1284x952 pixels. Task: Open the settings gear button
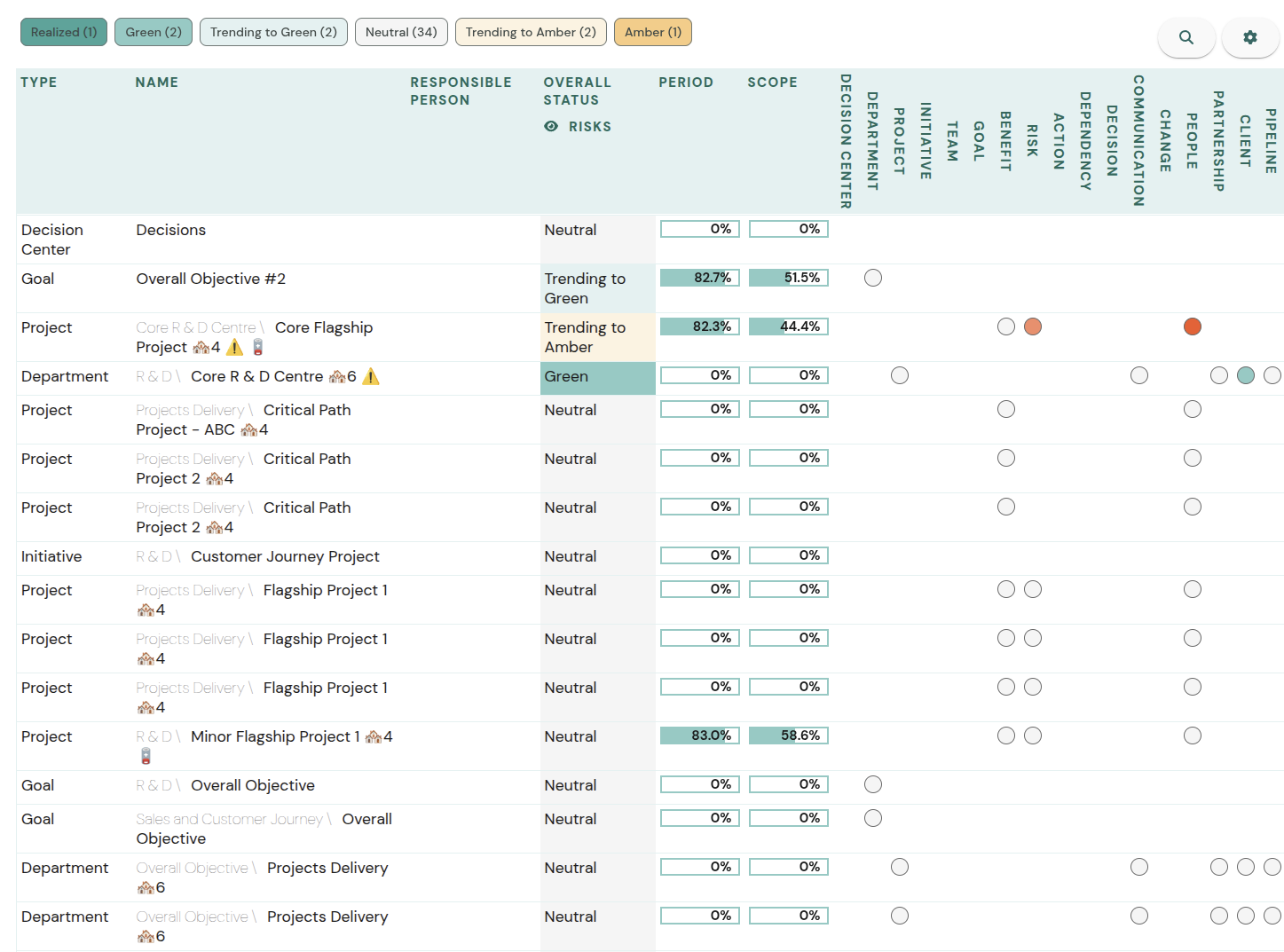(x=1250, y=37)
